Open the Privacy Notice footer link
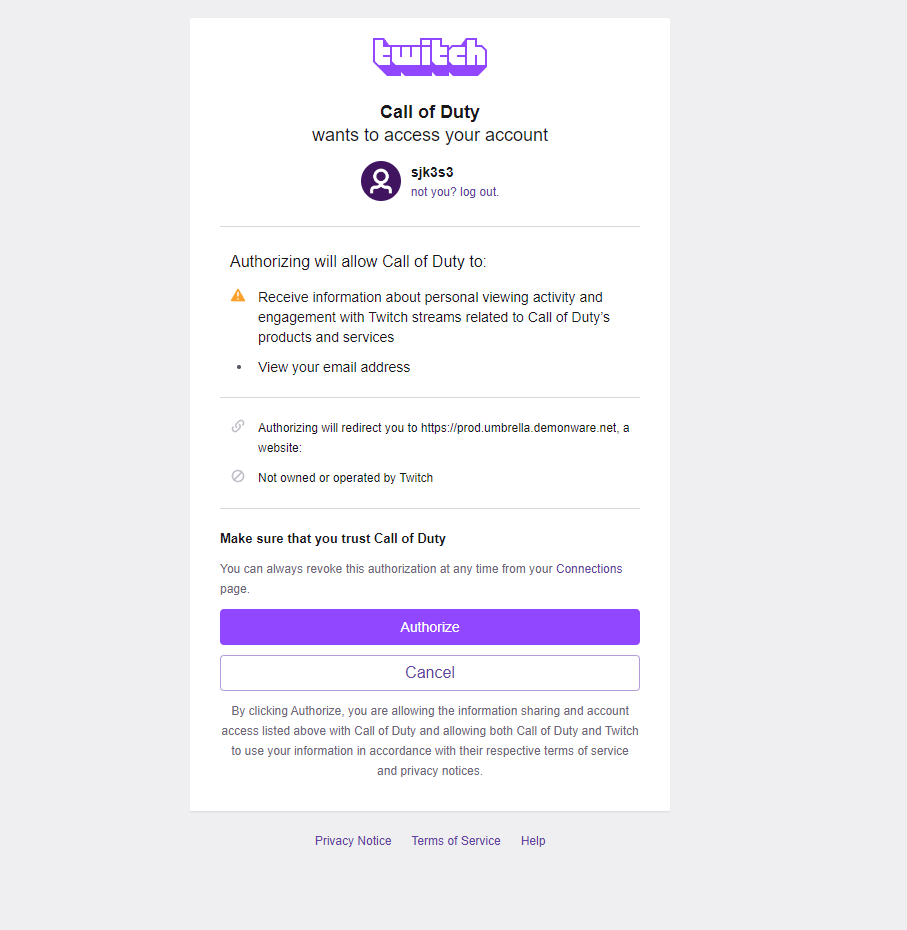The width and height of the screenshot is (907, 930). [353, 841]
